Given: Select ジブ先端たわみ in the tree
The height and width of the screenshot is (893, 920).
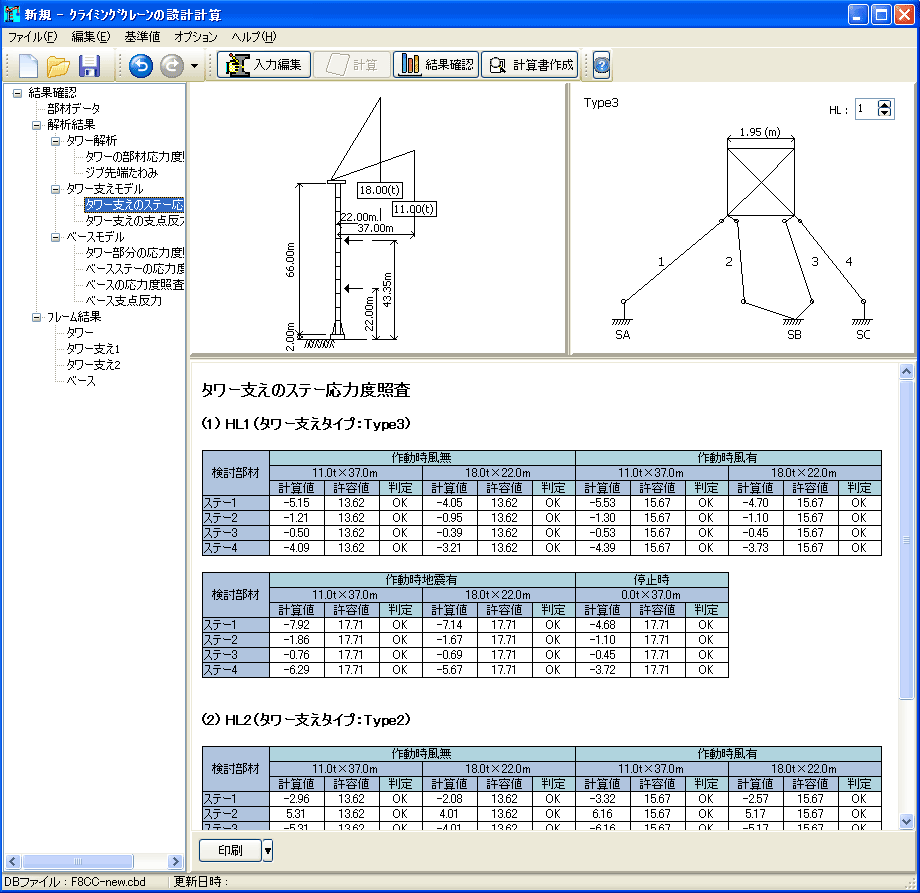Looking at the screenshot, I should (121, 173).
